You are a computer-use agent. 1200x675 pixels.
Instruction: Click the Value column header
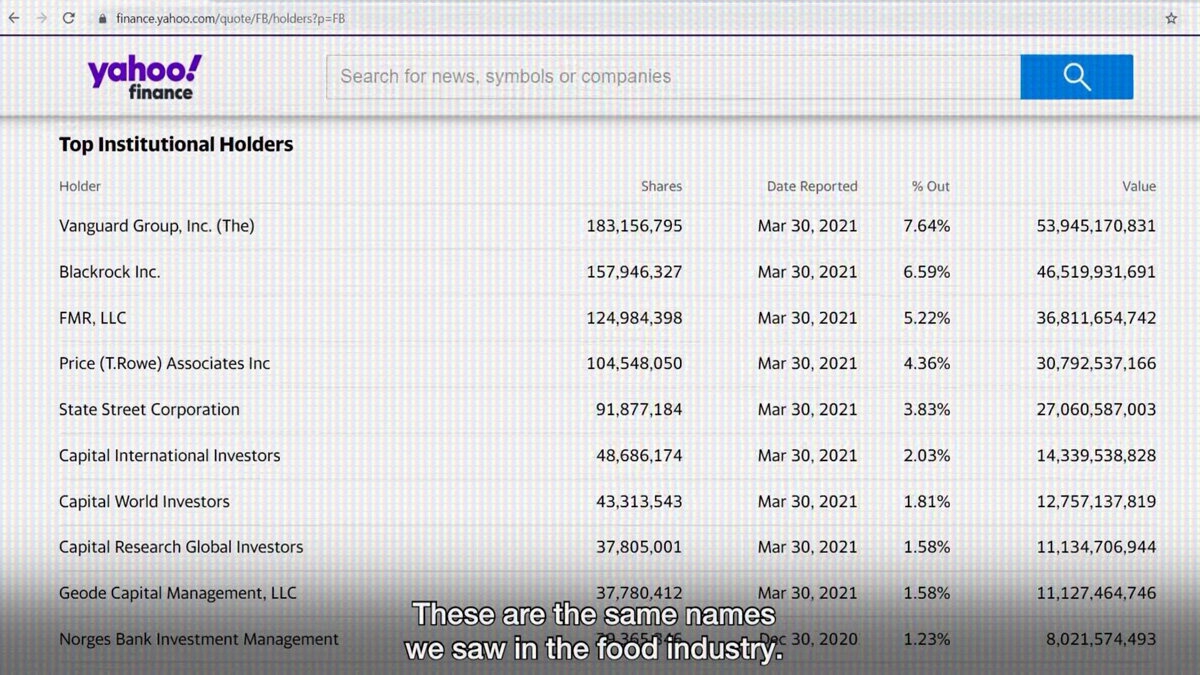coord(1138,186)
